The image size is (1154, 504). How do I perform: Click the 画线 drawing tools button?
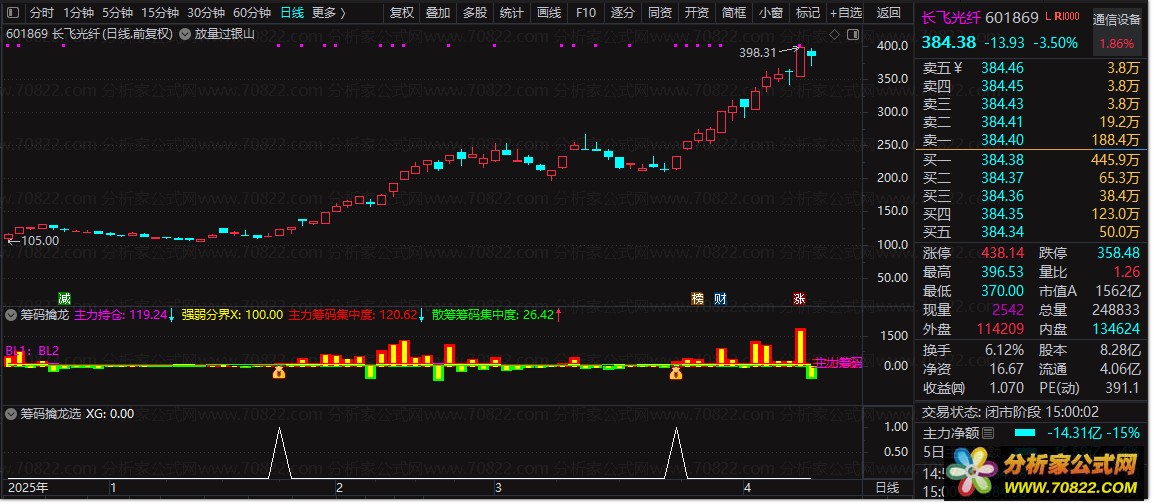click(x=549, y=13)
